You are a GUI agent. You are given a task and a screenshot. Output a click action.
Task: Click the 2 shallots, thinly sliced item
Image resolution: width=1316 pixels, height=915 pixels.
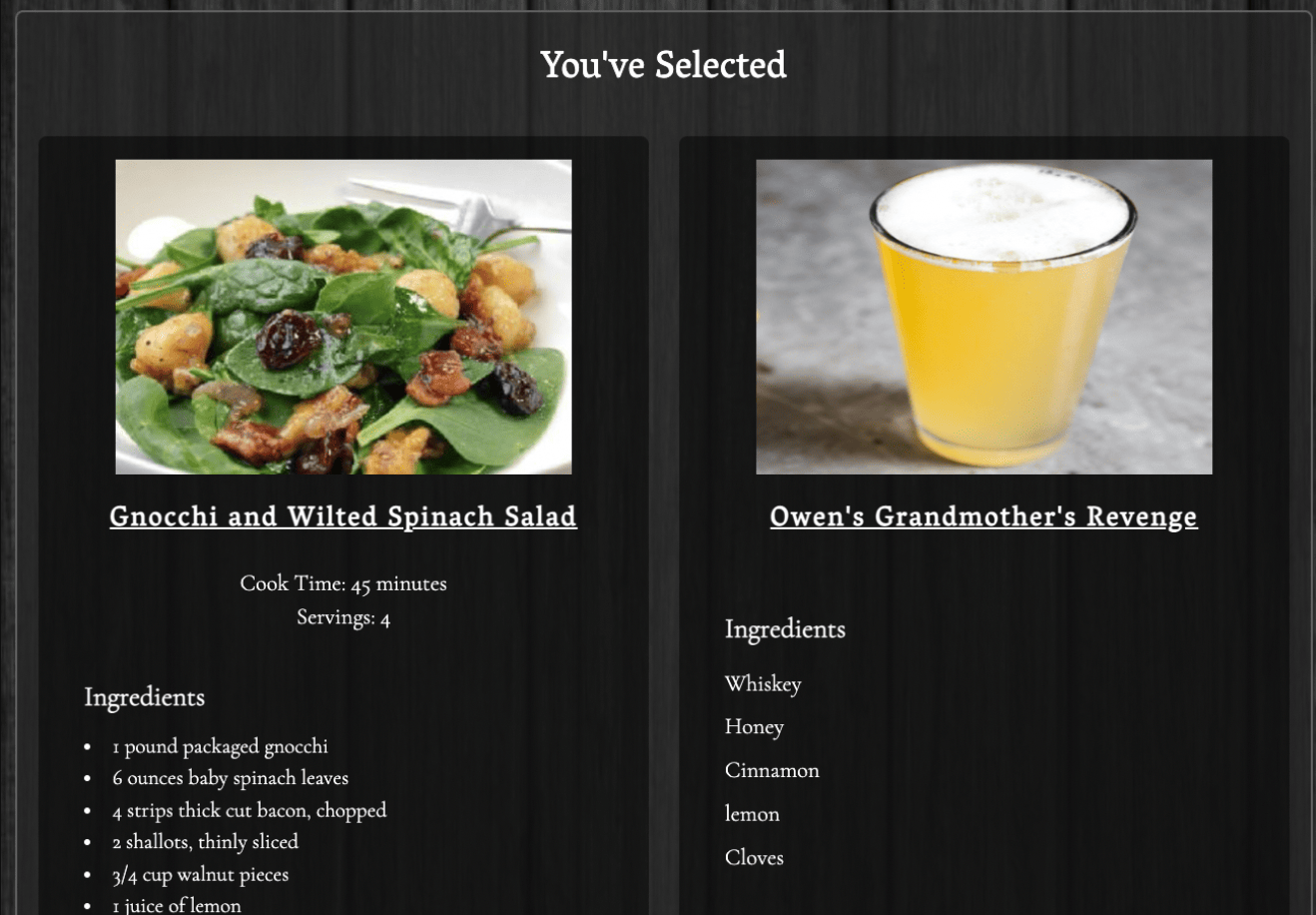coord(206,842)
